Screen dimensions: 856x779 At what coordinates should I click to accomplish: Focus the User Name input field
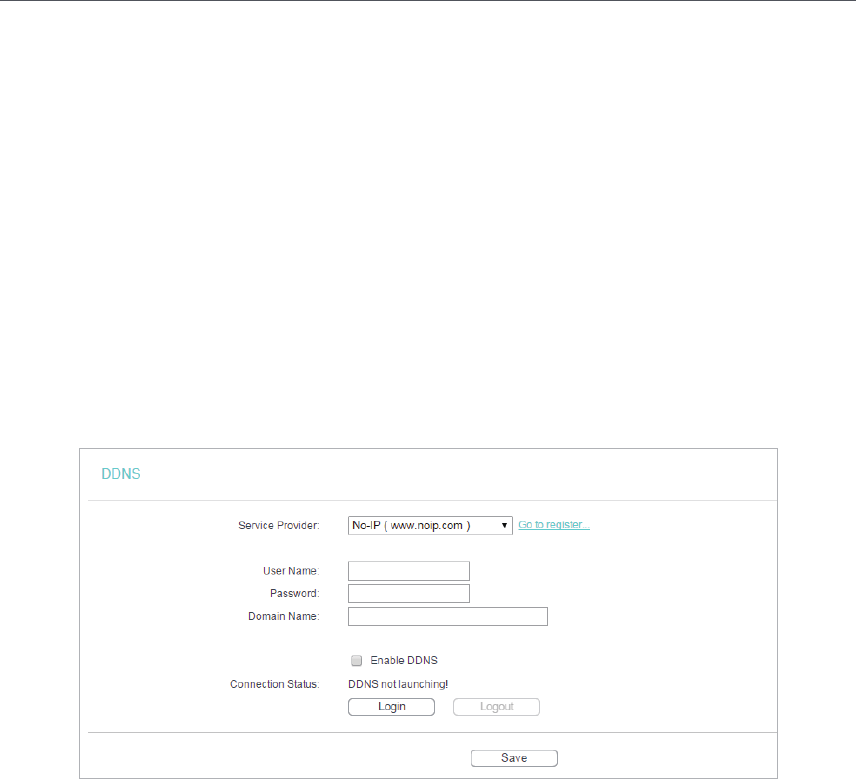409,571
